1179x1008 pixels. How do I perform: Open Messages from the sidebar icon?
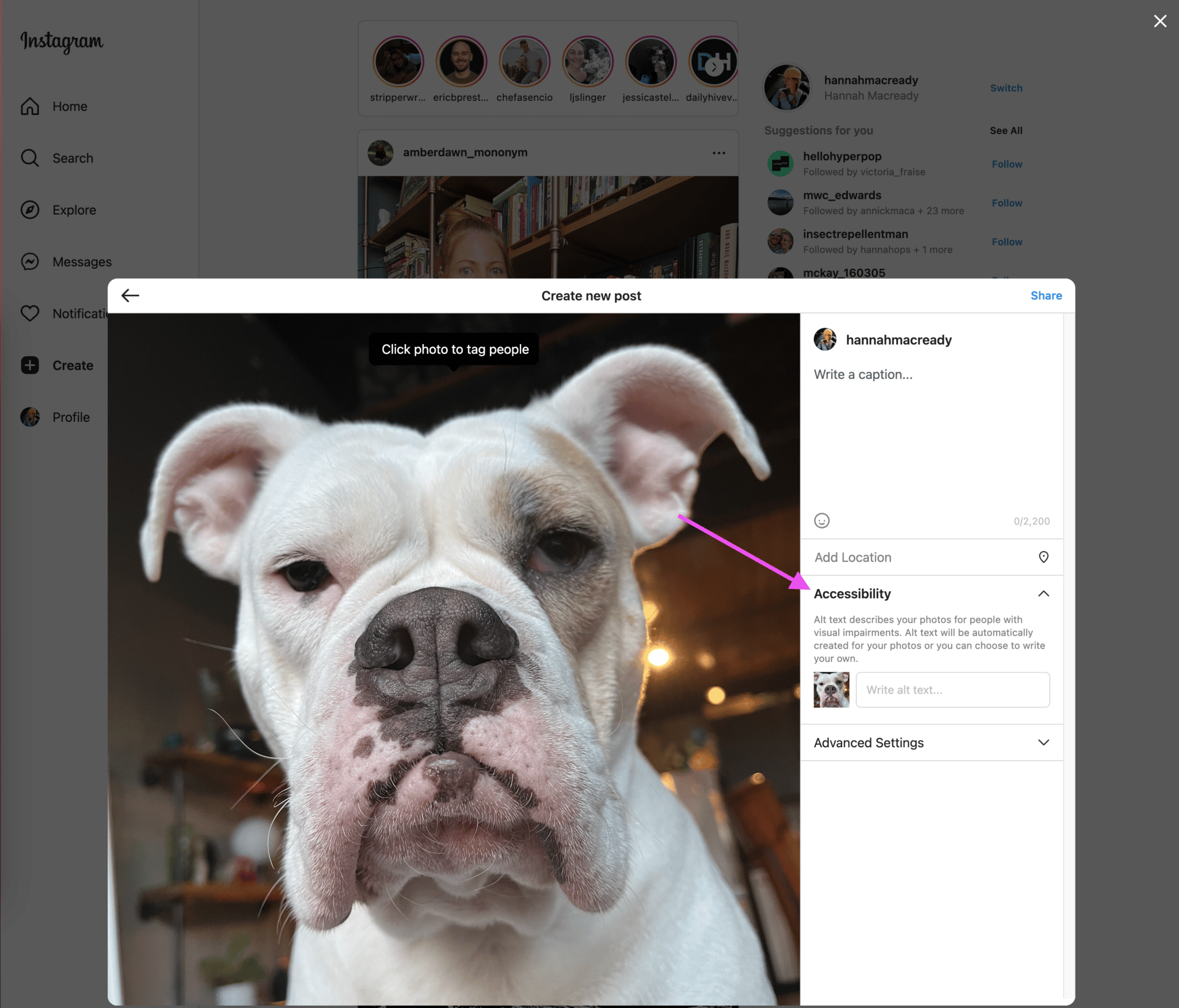click(30, 261)
